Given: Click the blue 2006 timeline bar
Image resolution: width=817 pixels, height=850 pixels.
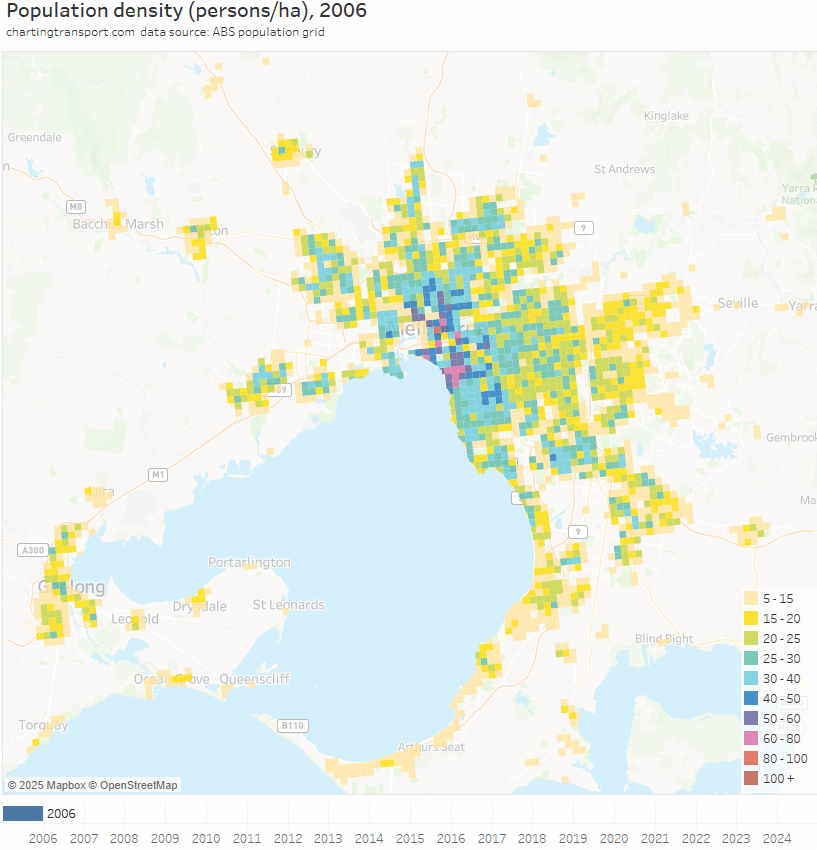Looking at the screenshot, I should 23,813.
